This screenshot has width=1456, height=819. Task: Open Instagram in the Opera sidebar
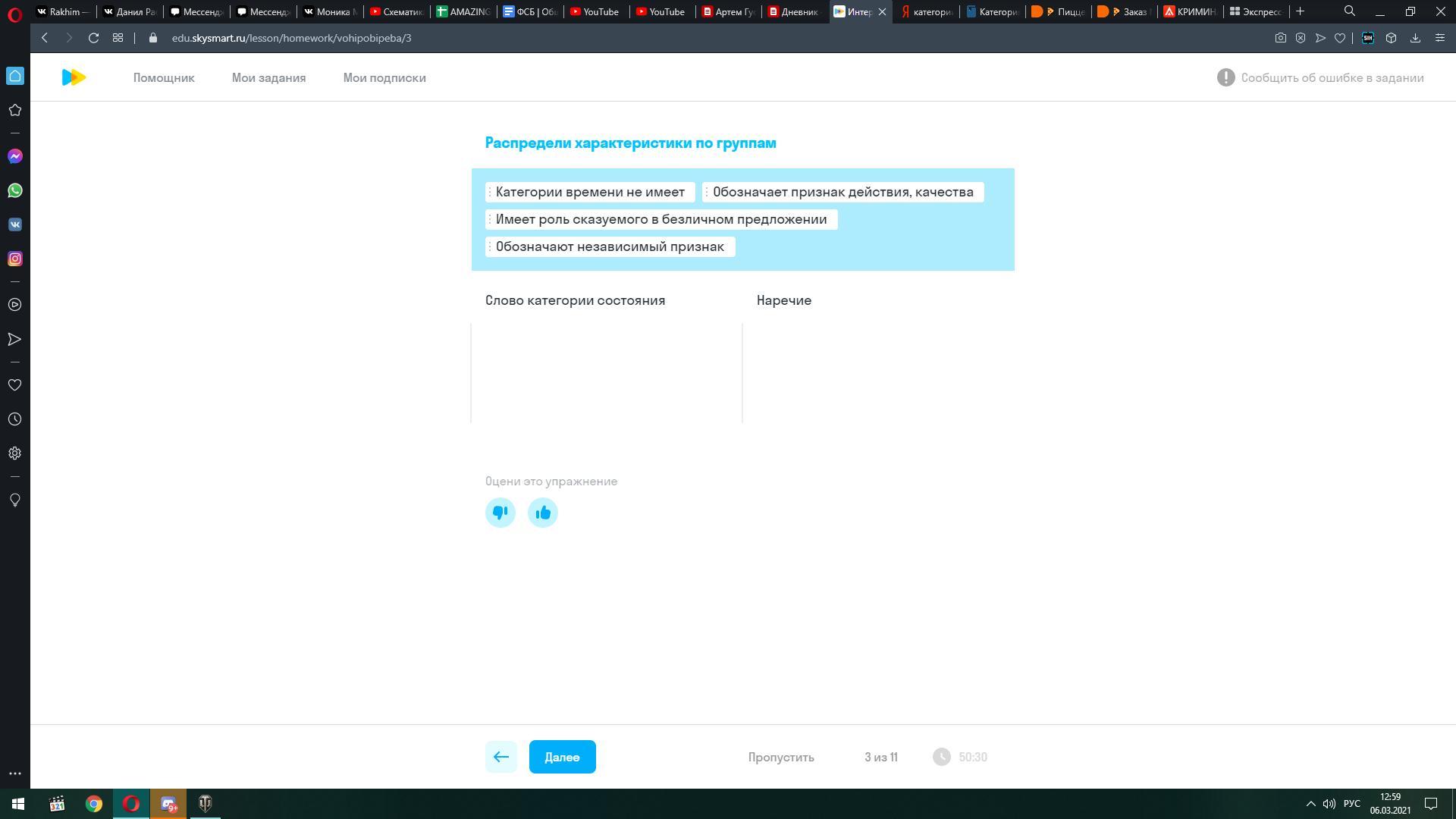tap(14, 259)
